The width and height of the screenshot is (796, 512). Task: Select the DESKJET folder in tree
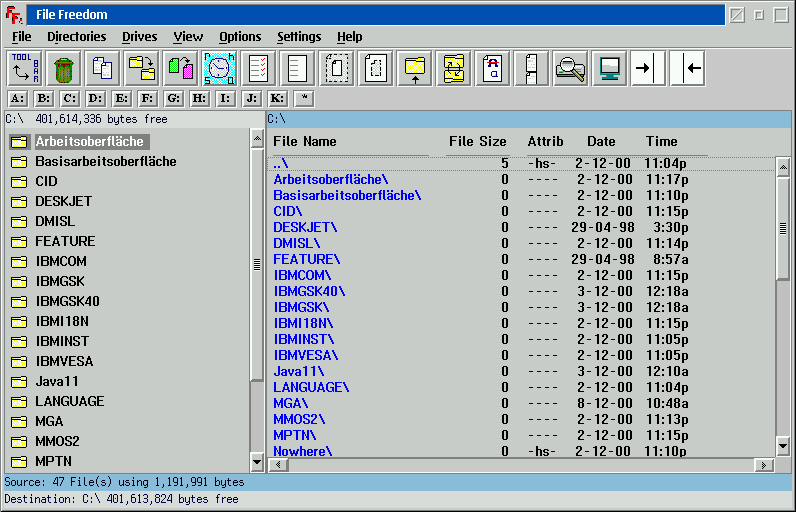[63, 201]
